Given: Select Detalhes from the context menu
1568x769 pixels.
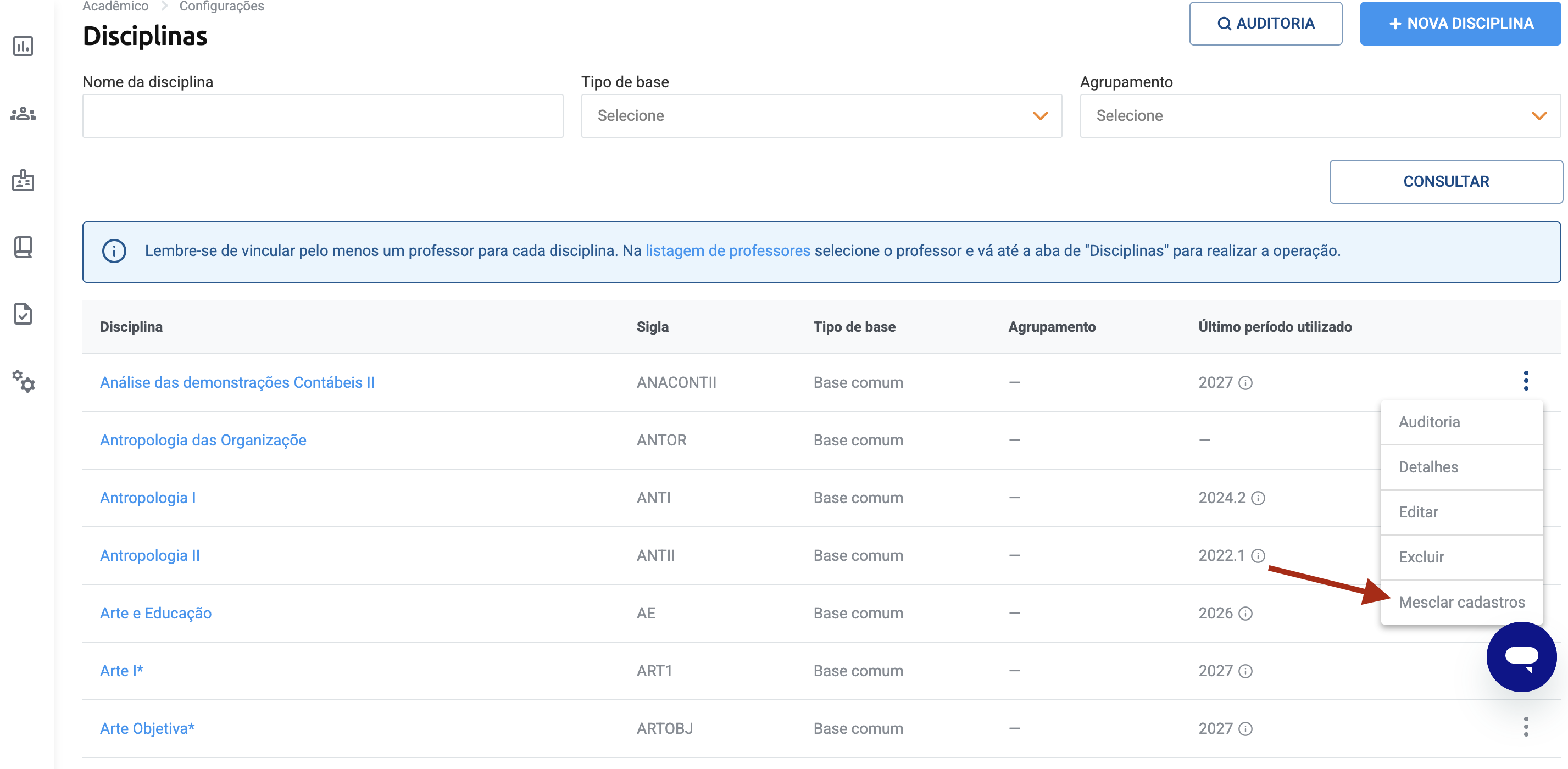Looking at the screenshot, I should tap(1461, 467).
